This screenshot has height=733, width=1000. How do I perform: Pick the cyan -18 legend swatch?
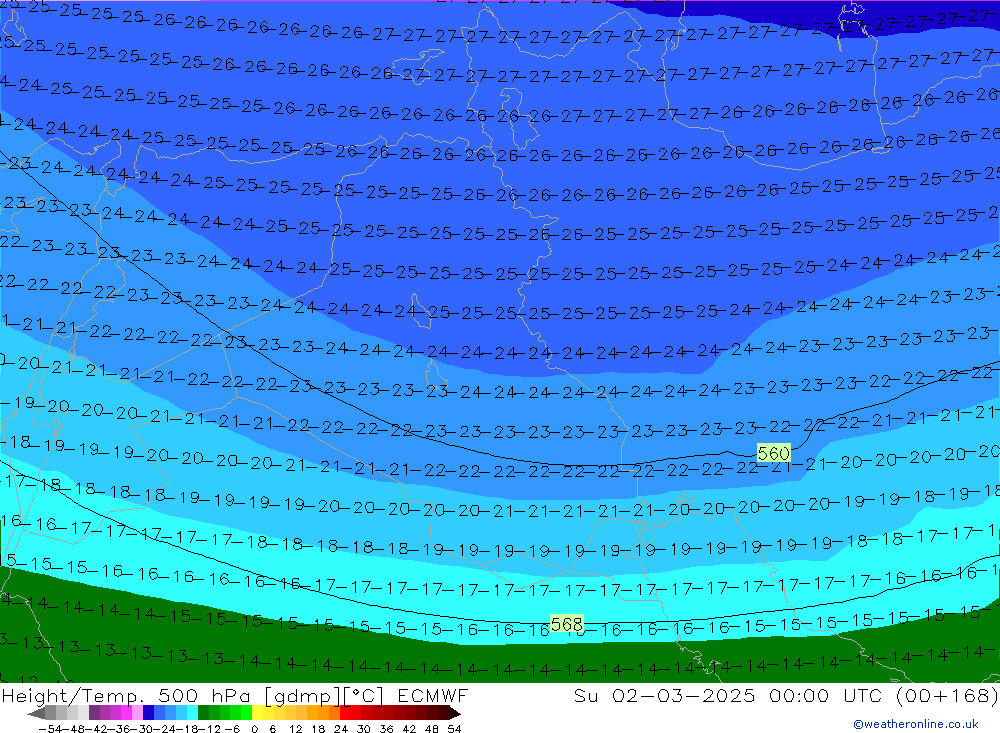click(192, 713)
